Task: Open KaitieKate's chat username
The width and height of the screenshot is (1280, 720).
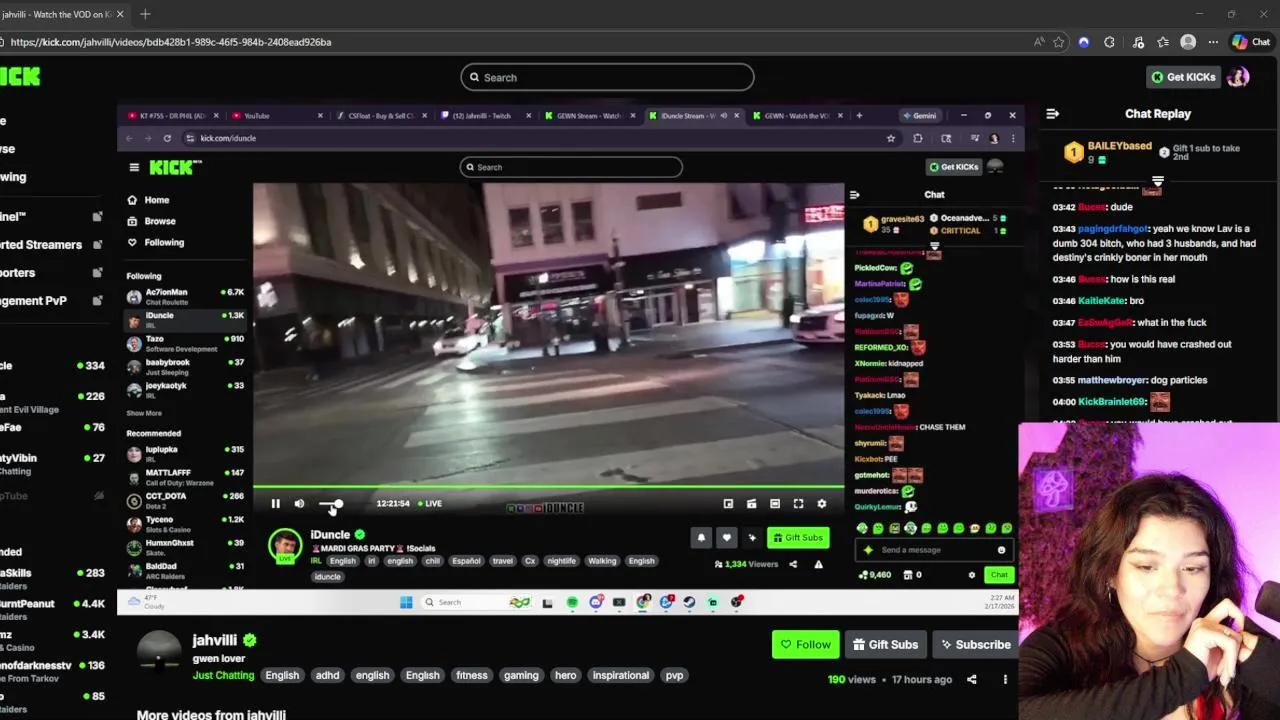Action: tap(1101, 301)
